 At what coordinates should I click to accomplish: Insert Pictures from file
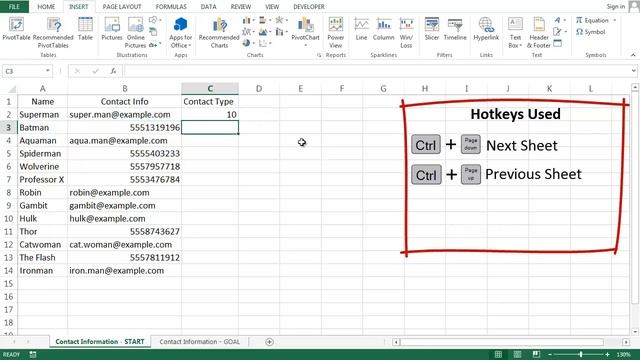[112, 29]
